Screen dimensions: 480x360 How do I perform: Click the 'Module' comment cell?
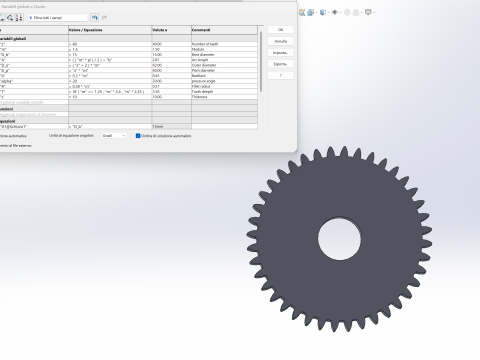tap(224, 49)
